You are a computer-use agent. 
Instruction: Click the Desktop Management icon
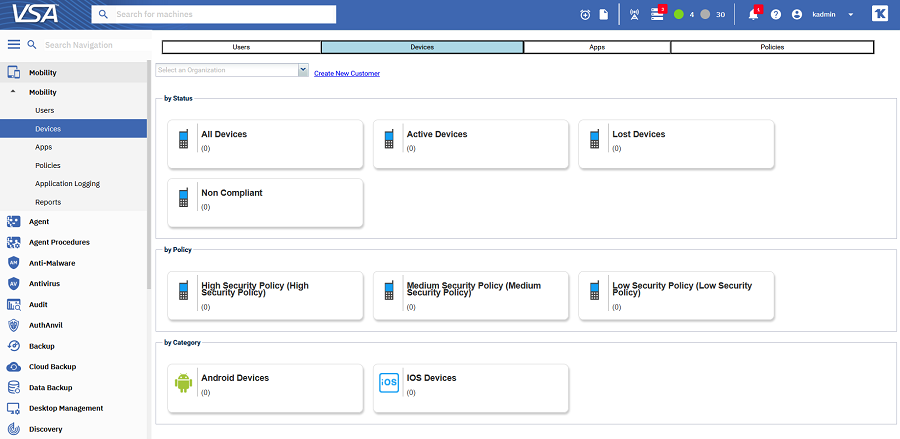pos(14,408)
